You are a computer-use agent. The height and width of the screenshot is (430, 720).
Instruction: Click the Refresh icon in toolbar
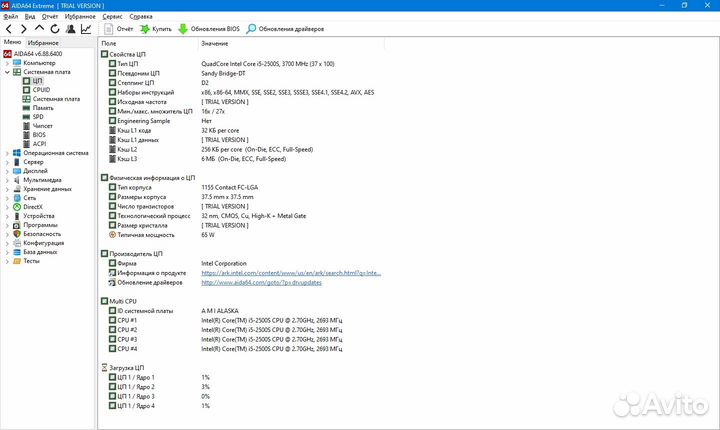[55, 29]
